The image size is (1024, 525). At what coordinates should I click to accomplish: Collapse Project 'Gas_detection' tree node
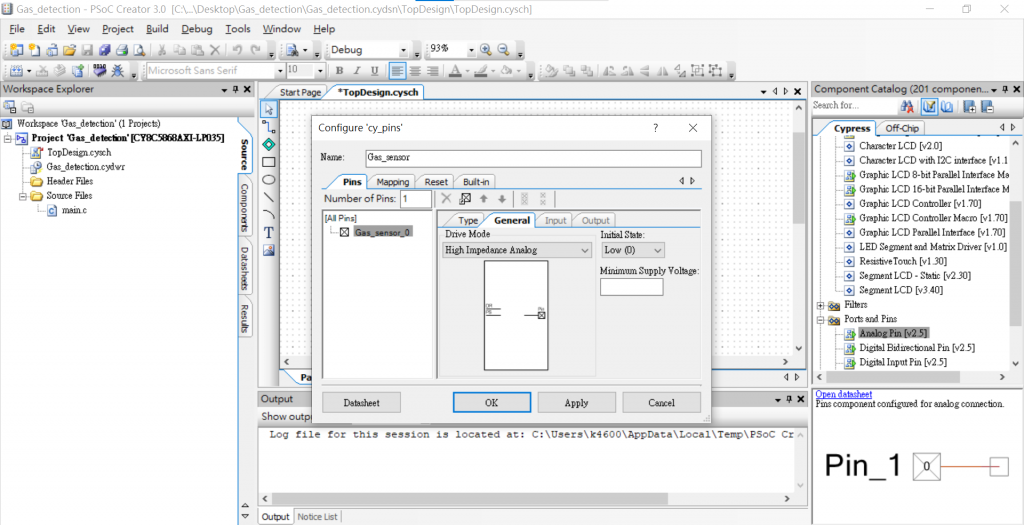coord(7,138)
